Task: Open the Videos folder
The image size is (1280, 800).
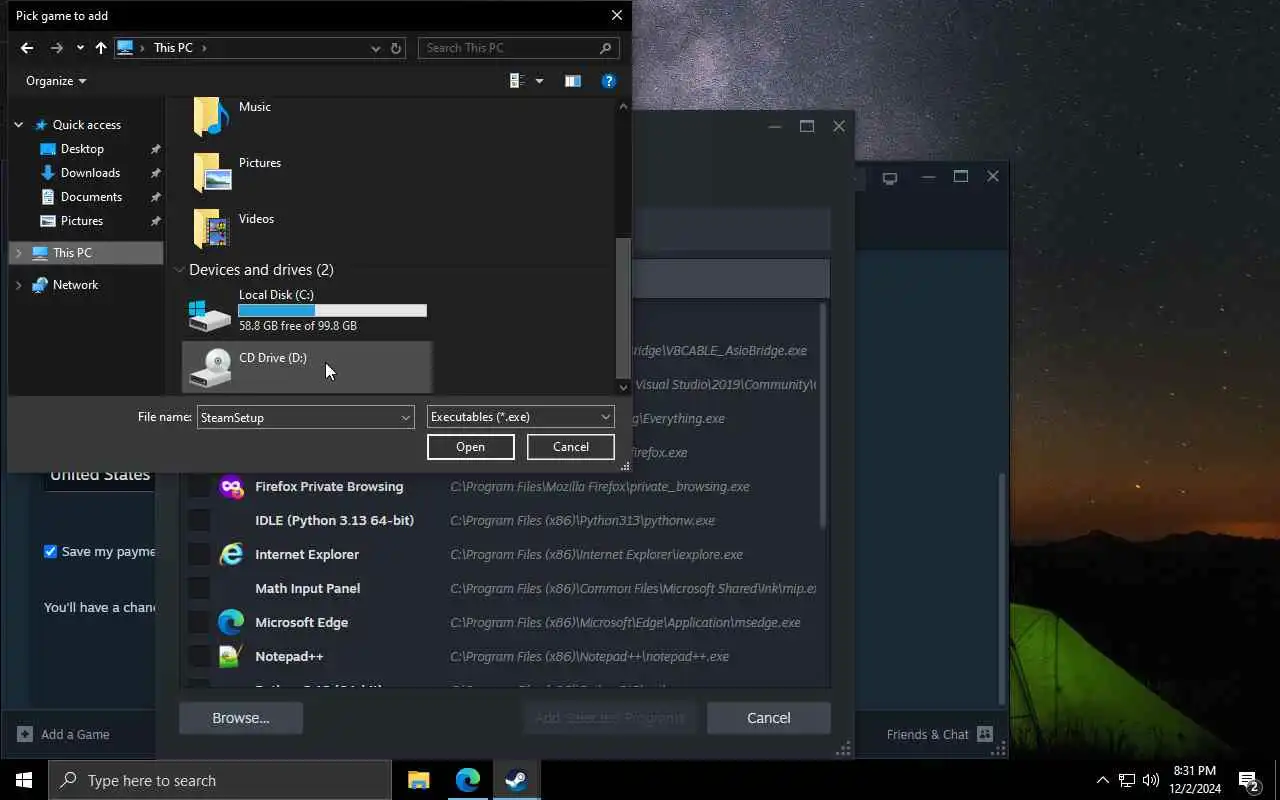Action: 235,228
